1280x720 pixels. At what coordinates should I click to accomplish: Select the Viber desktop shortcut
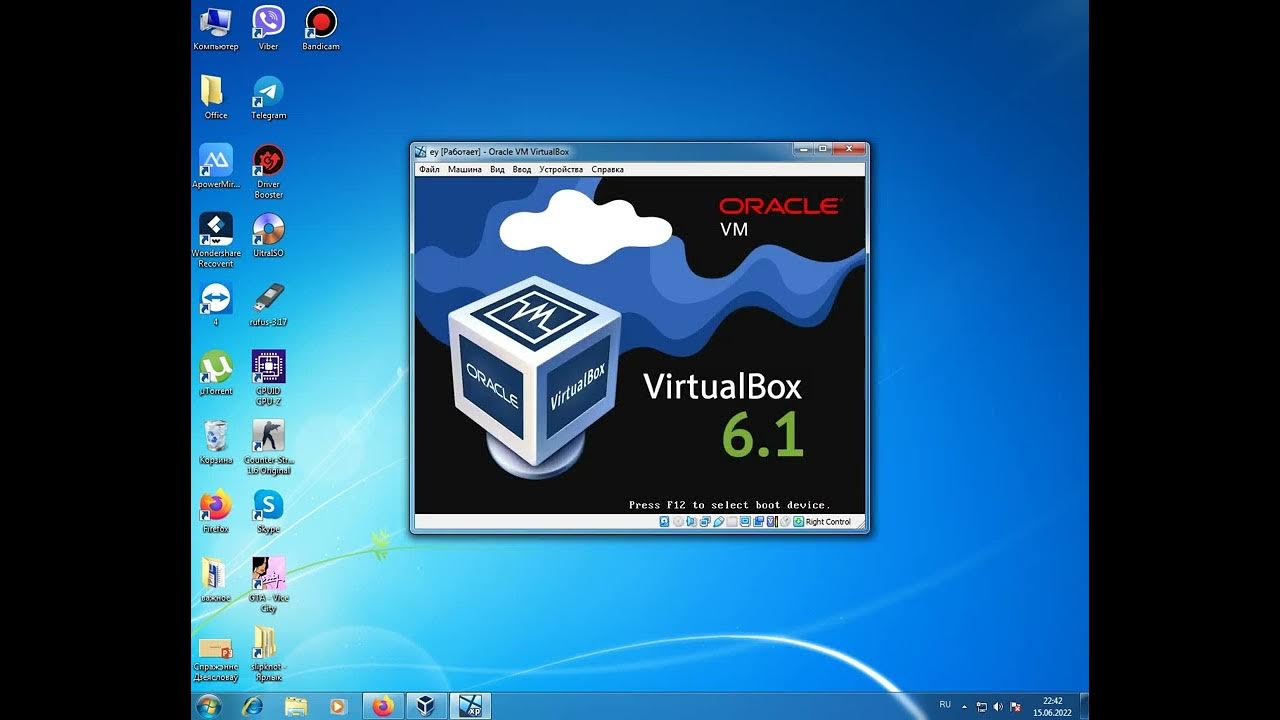[268, 28]
